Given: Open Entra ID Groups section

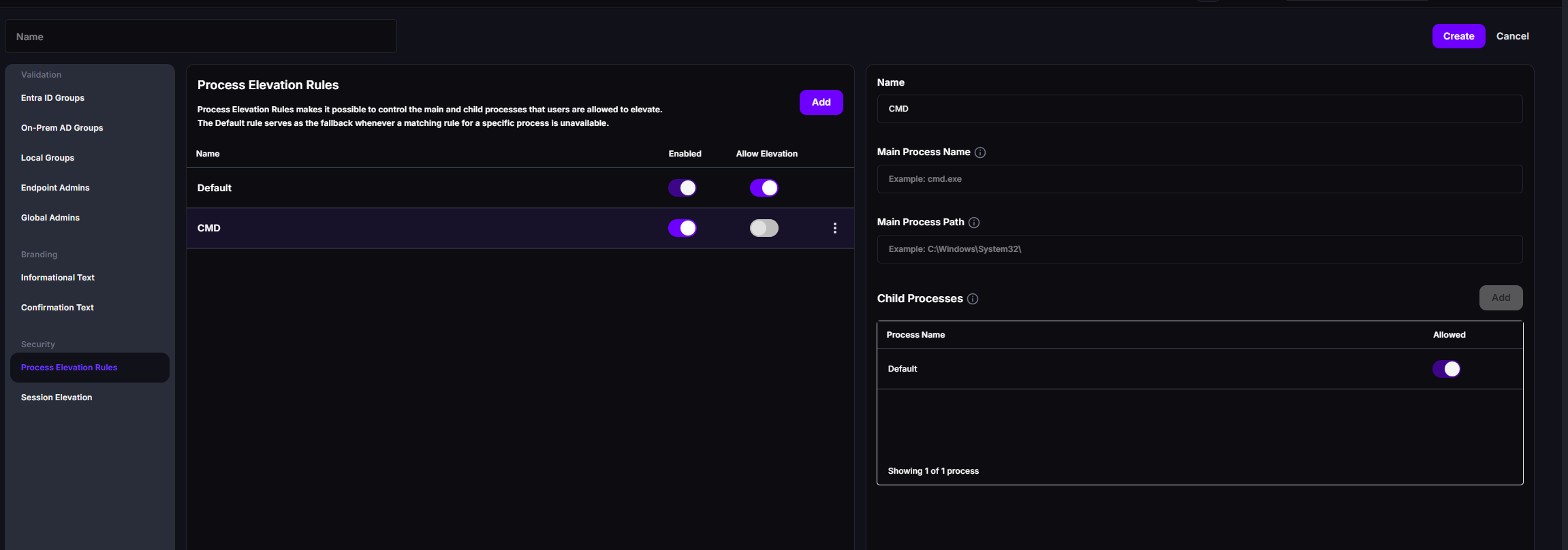Looking at the screenshot, I should click(x=52, y=98).
